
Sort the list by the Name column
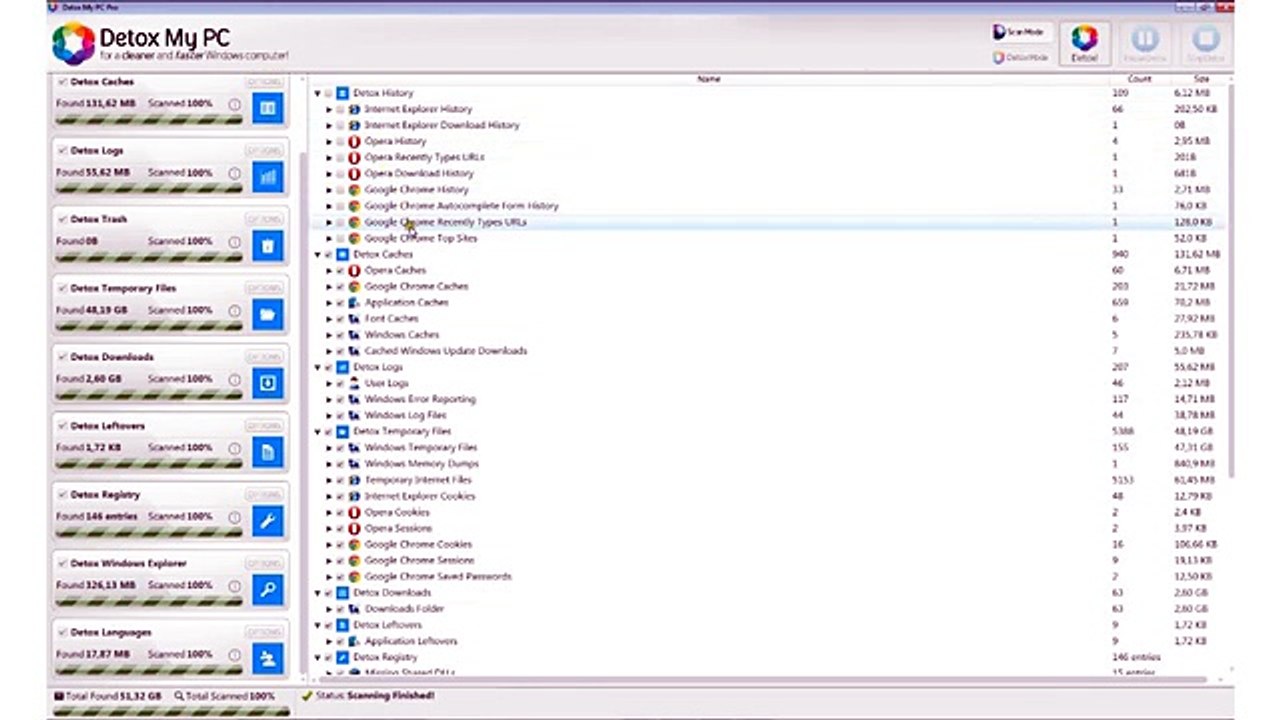tap(708, 78)
